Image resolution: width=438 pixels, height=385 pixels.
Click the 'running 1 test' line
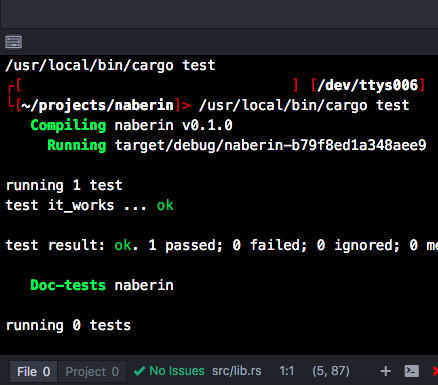click(x=64, y=185)
